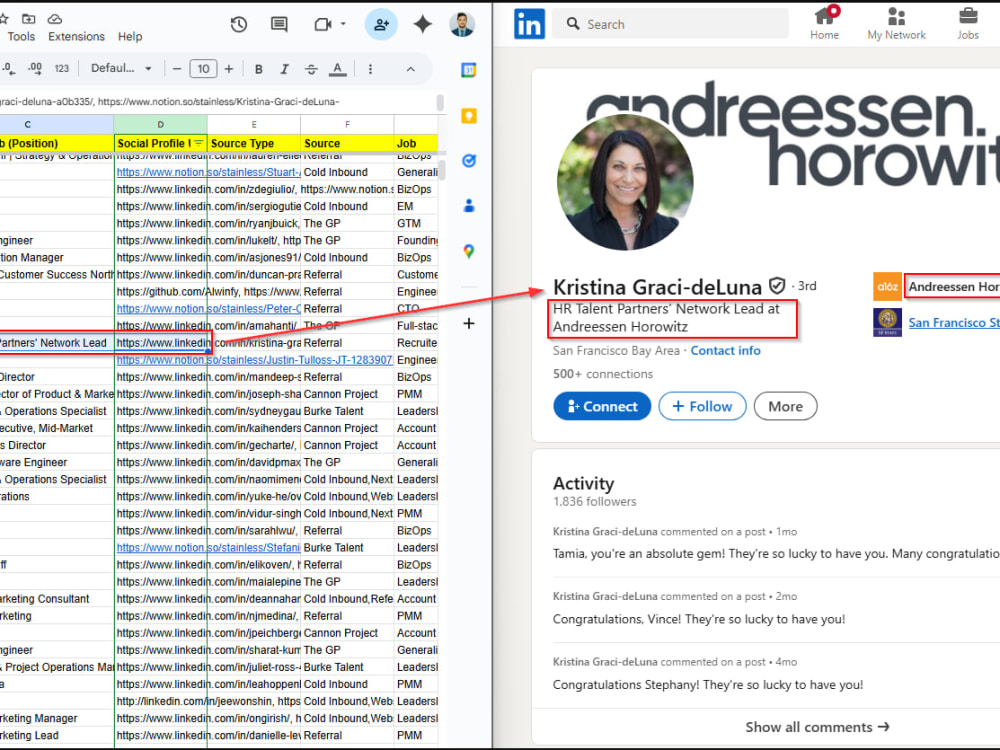The image size is (1000, 750).
Task: Select column C header
Action: coord(27,124)
